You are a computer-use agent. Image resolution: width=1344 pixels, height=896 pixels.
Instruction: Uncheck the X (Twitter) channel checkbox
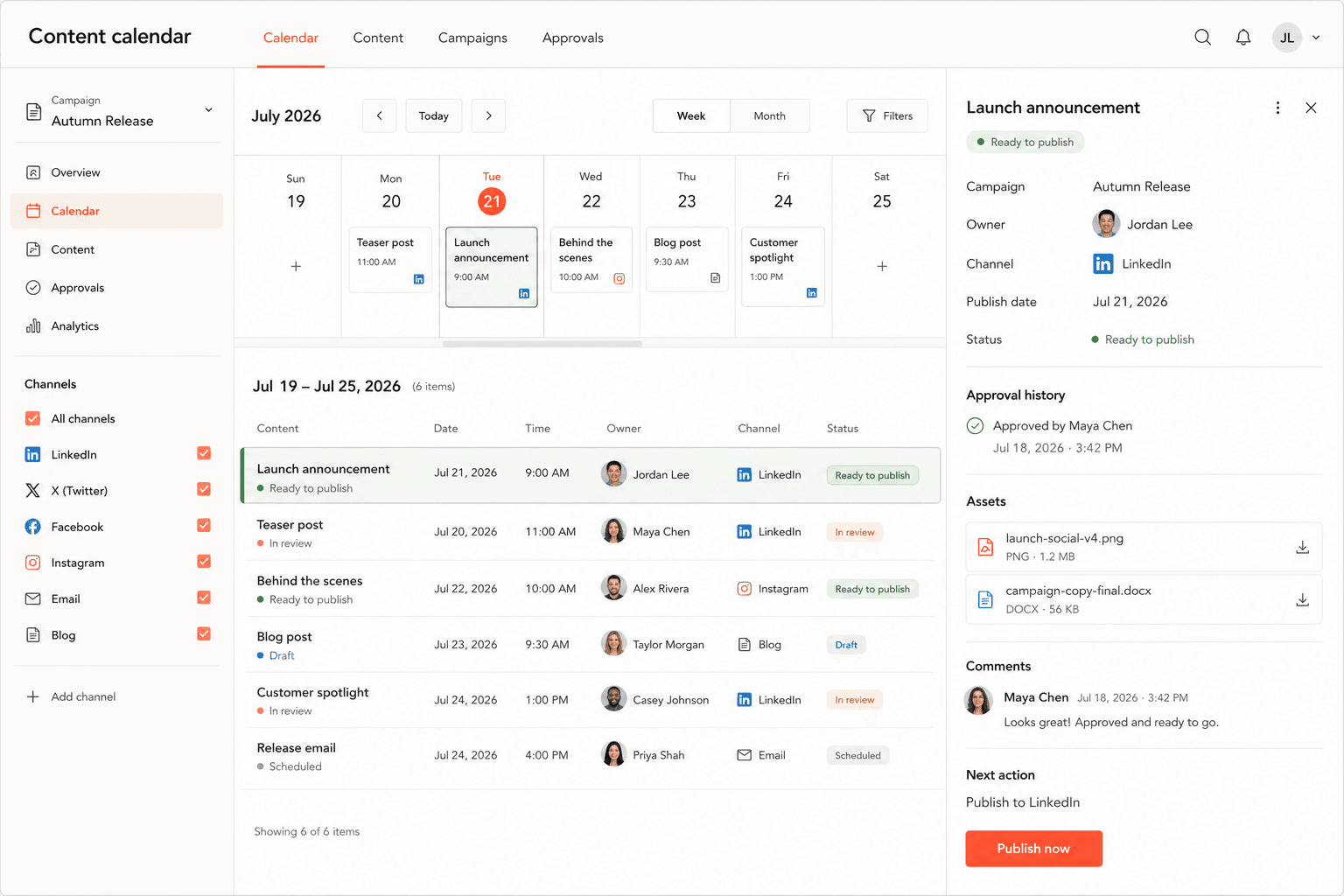click(204, 489)
